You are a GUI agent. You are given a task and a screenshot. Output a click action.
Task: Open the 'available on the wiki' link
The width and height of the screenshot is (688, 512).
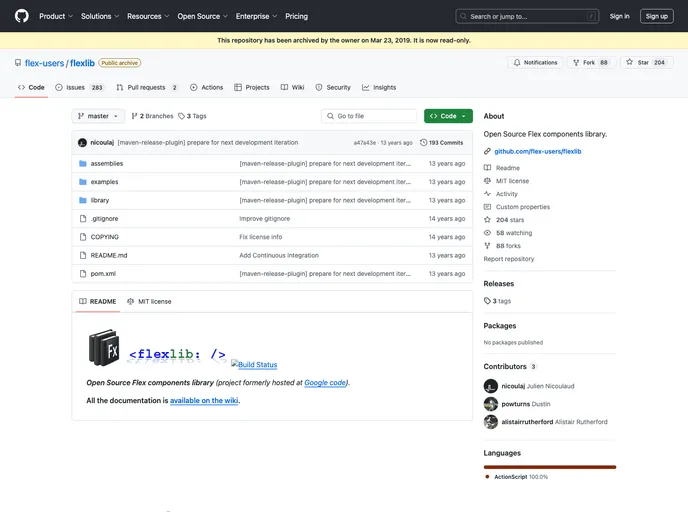[204, 401]
